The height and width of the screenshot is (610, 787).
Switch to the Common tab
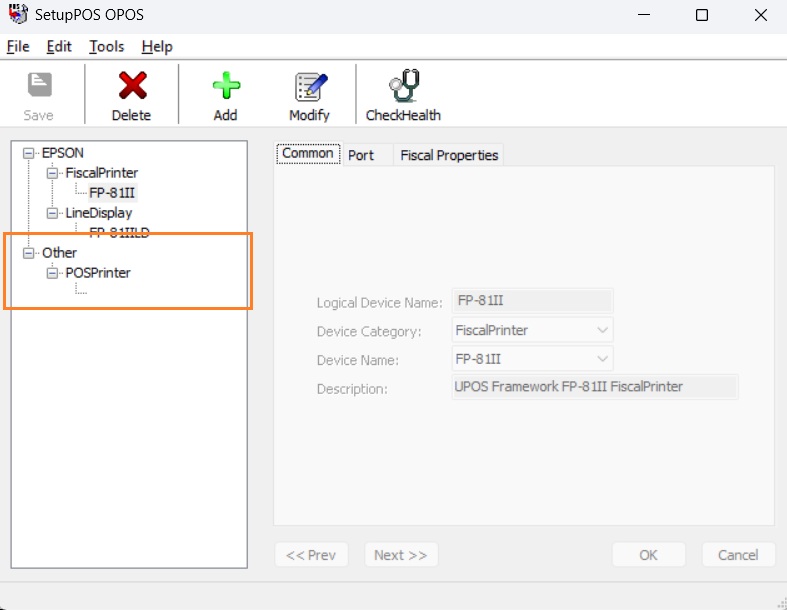coord(308,154)
